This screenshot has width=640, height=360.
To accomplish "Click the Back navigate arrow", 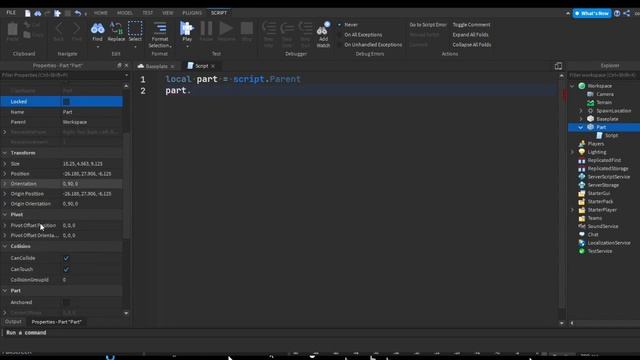I will click(x=58, y=29).
